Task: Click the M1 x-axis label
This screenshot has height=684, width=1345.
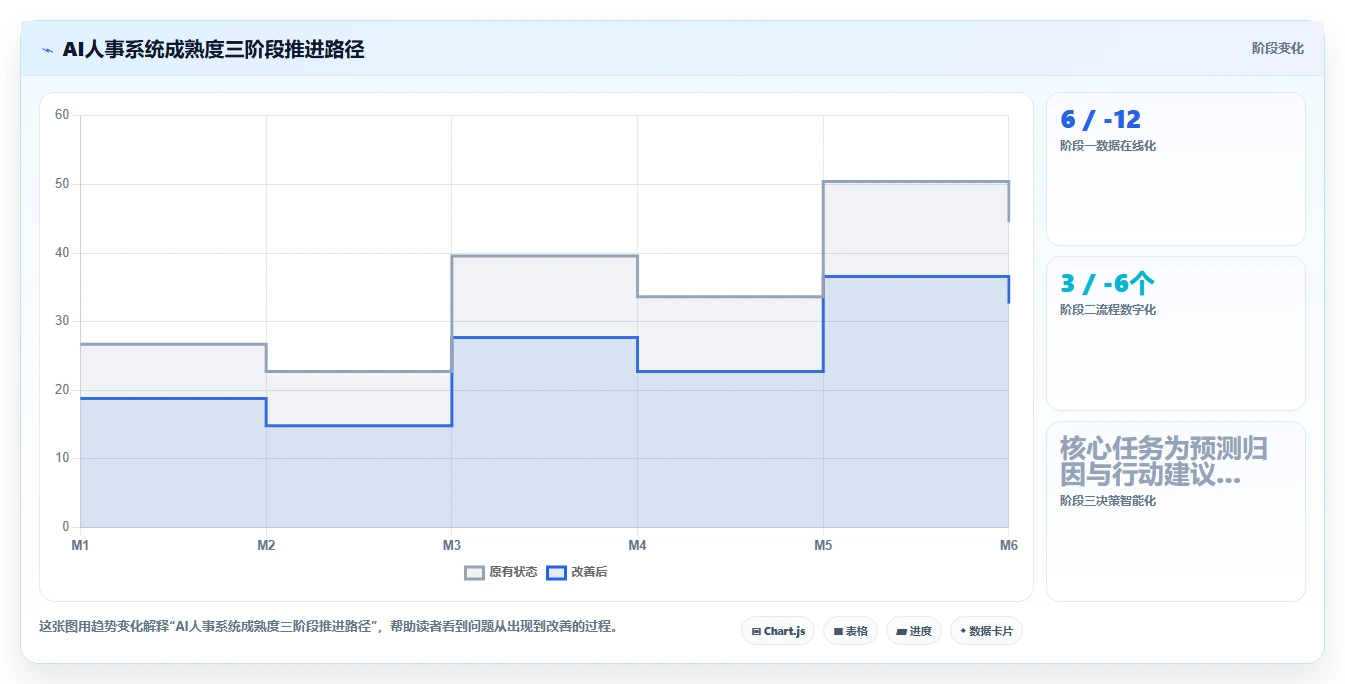Action: 80,546
